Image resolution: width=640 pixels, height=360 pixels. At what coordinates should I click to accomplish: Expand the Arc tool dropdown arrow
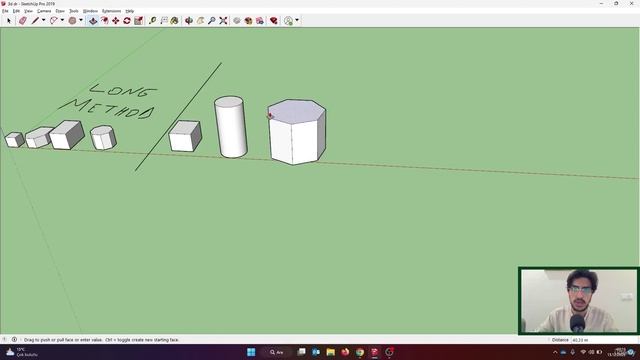(62, 20)
